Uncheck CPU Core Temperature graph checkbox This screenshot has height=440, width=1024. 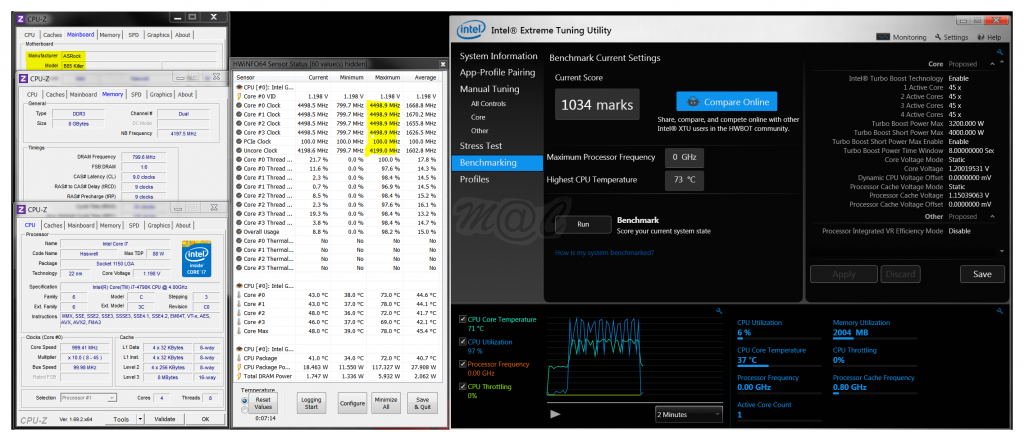click(x=462, y=320)
